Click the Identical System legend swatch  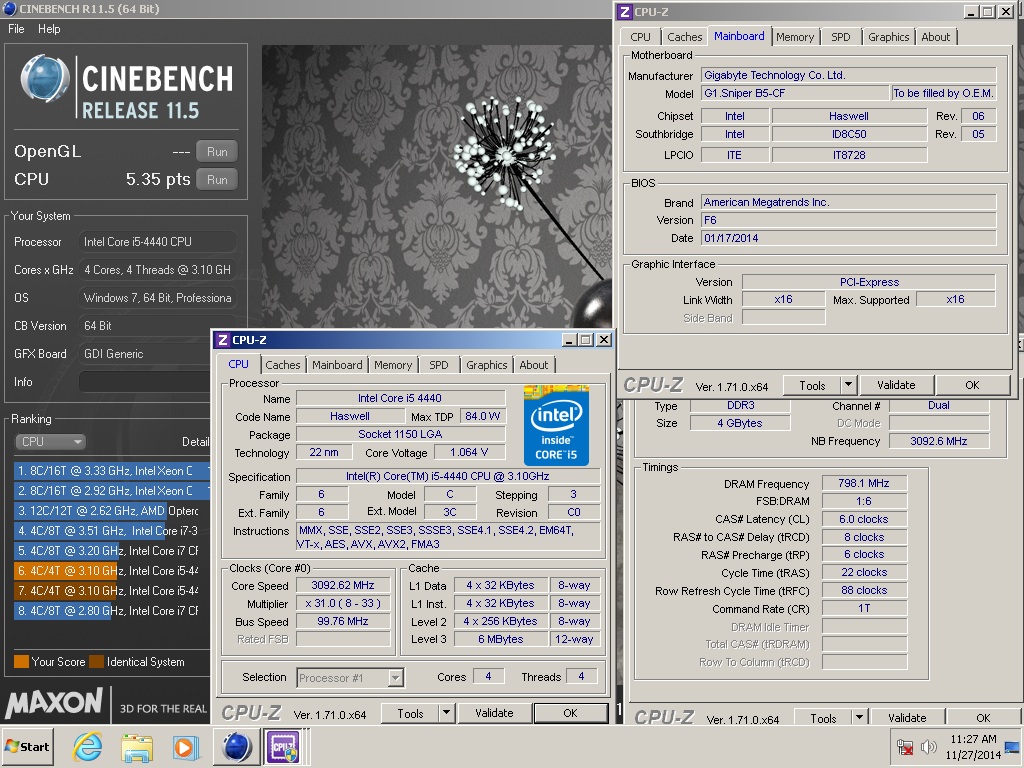pos(97,662)
